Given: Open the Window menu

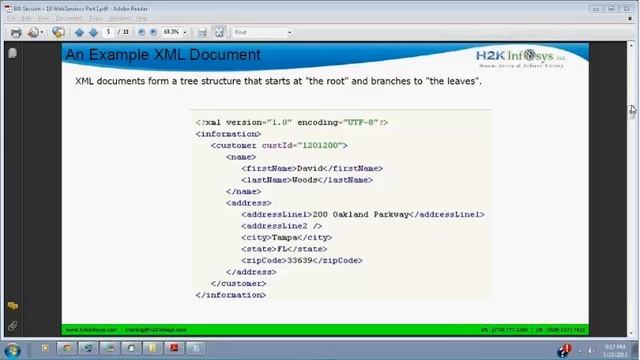Looking at the screenshot, I should pos(119,18).
